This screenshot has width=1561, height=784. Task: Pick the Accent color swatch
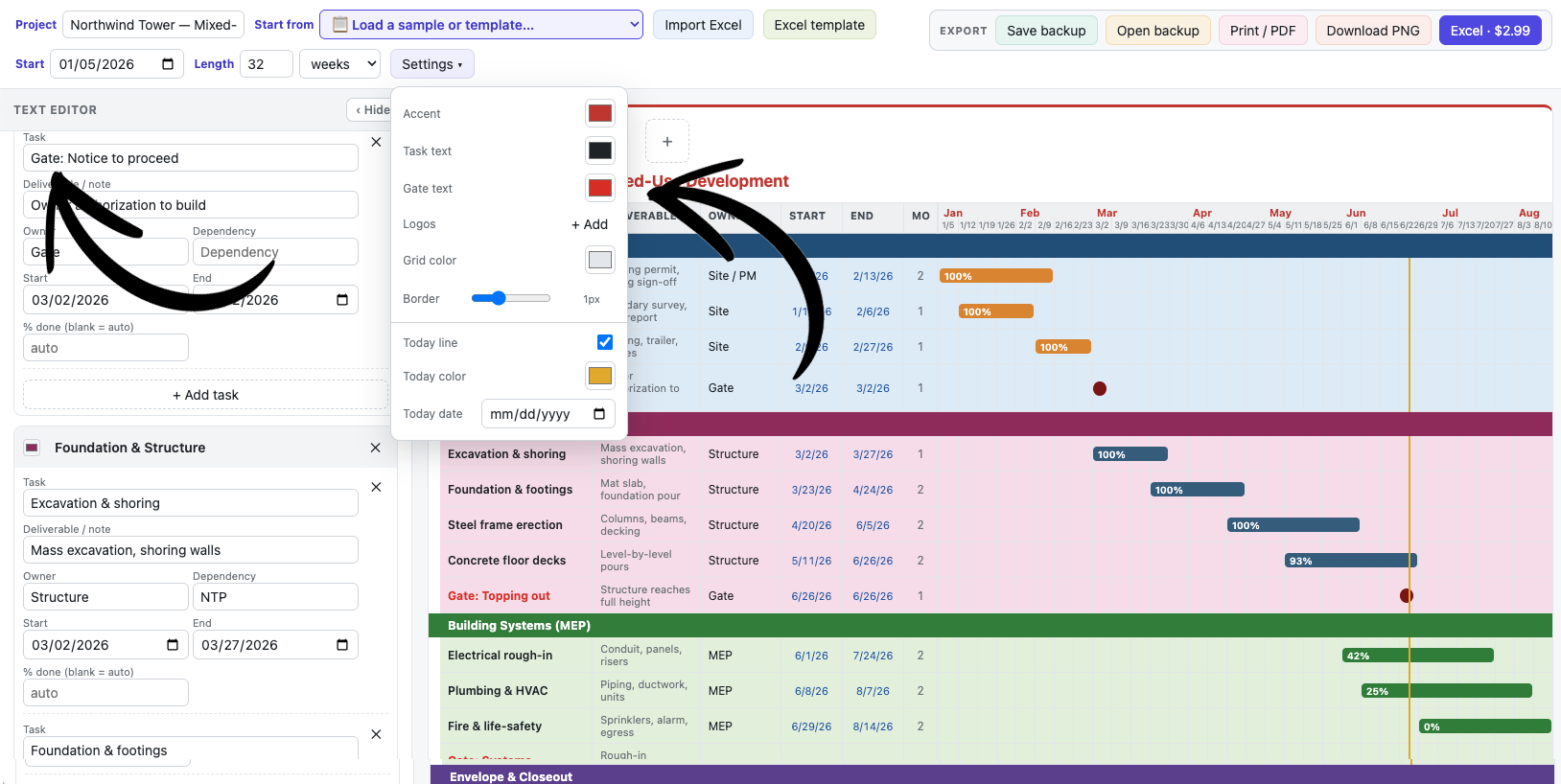600,113
